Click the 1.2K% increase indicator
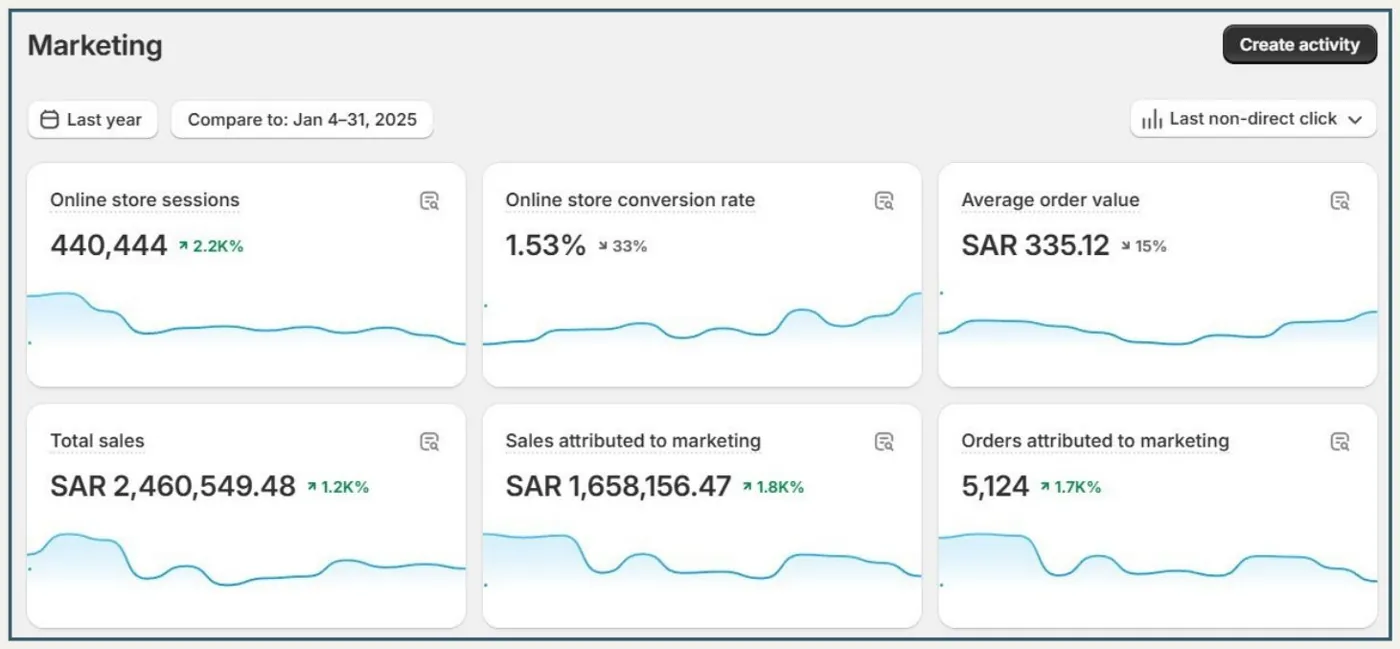The height and width of the screenshot is (649, 1400). tap(338, 487)
